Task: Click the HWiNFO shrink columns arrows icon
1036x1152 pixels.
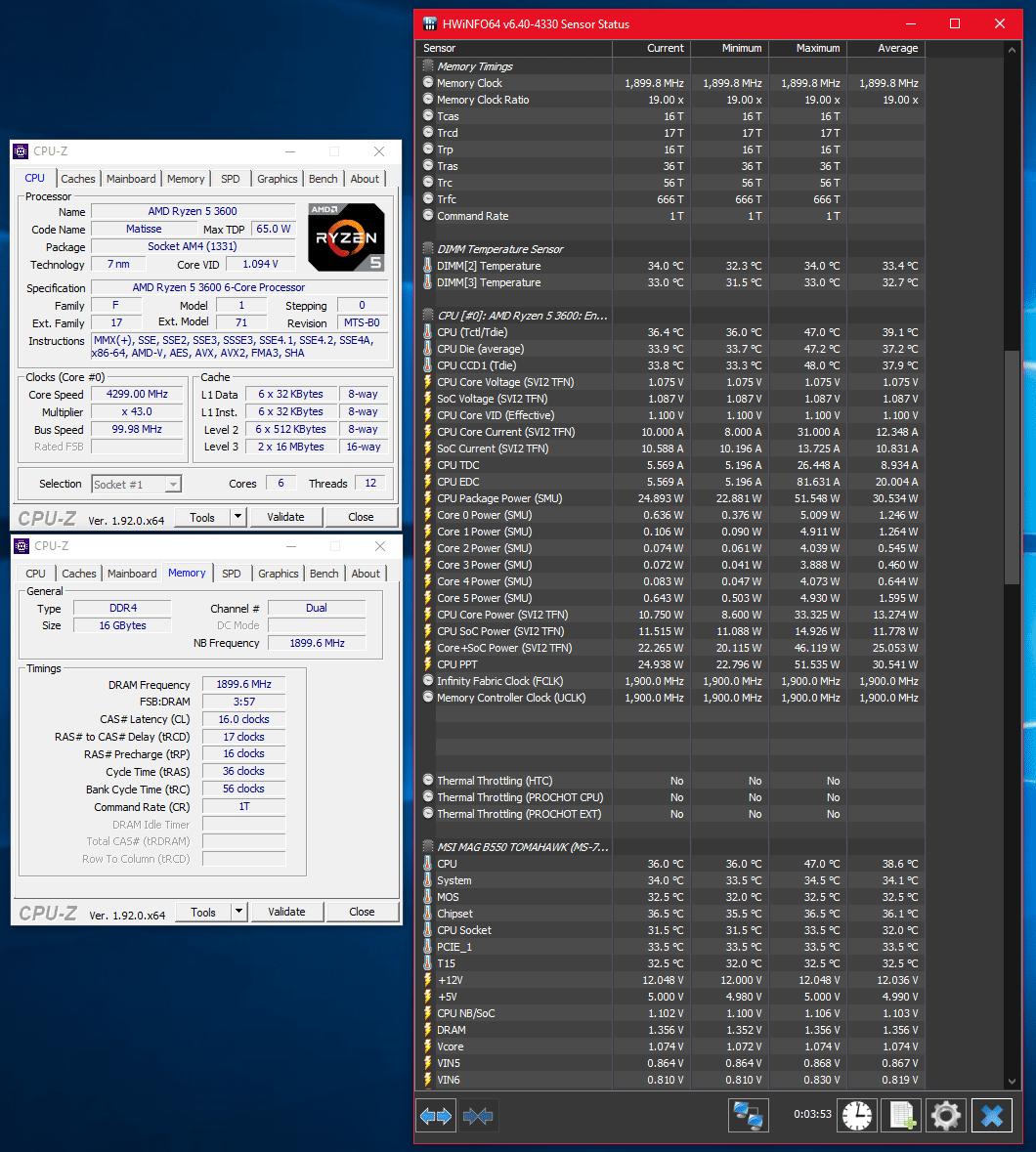Action: 478,1116
